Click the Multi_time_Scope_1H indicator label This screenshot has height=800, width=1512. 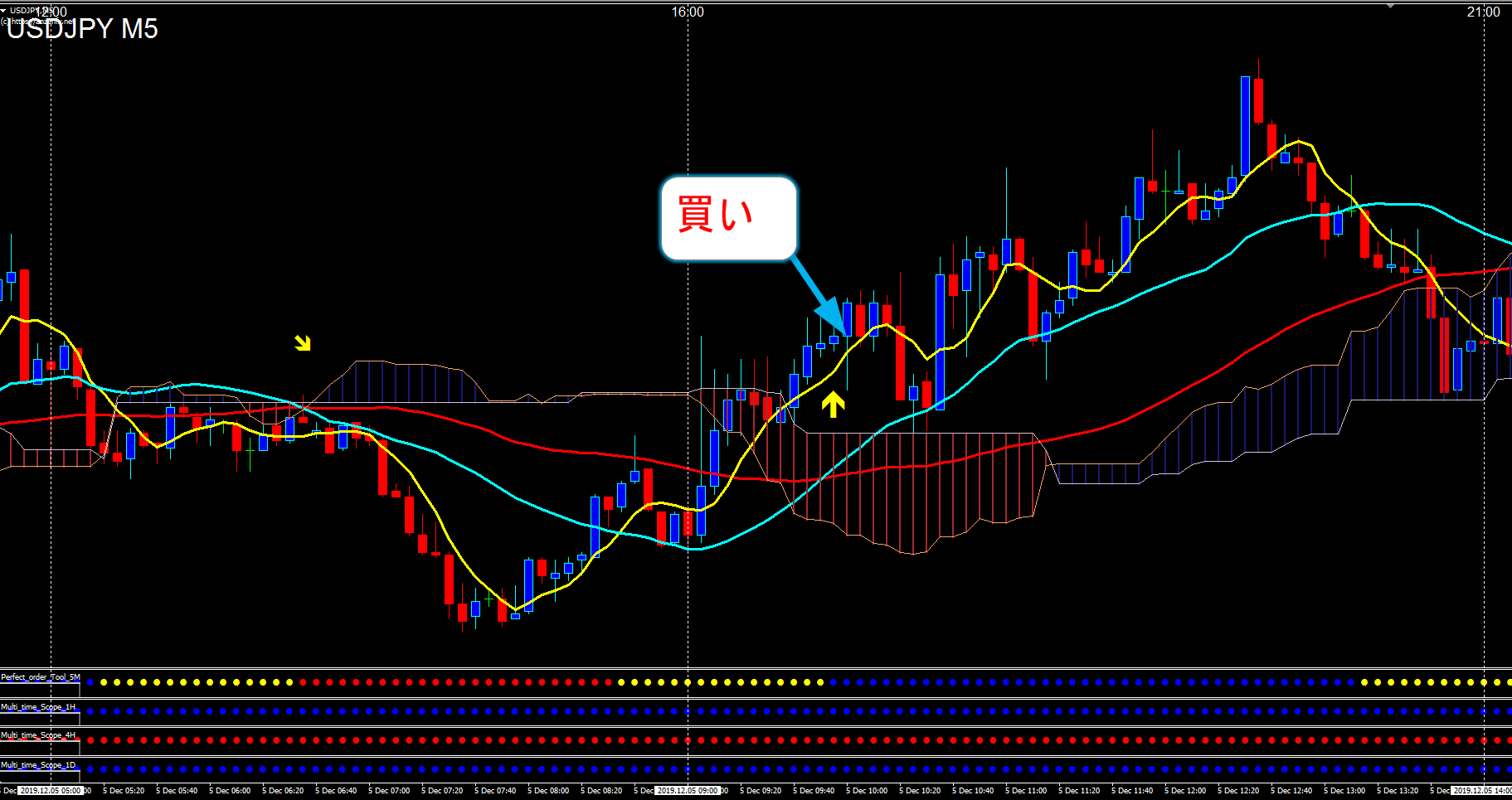tap(38, 707)
